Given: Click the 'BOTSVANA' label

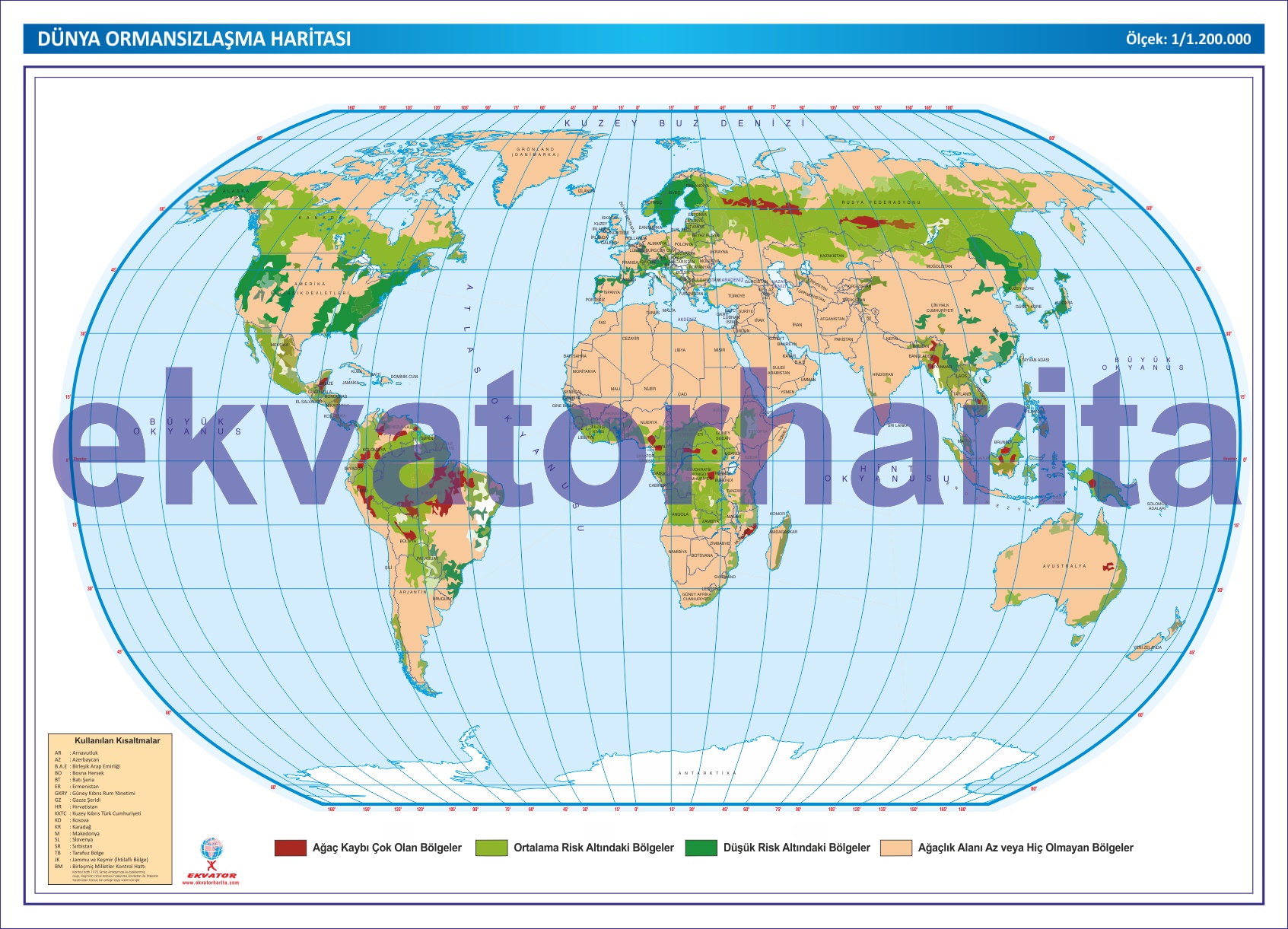Looking at the screenshot, I should (702, 555).
